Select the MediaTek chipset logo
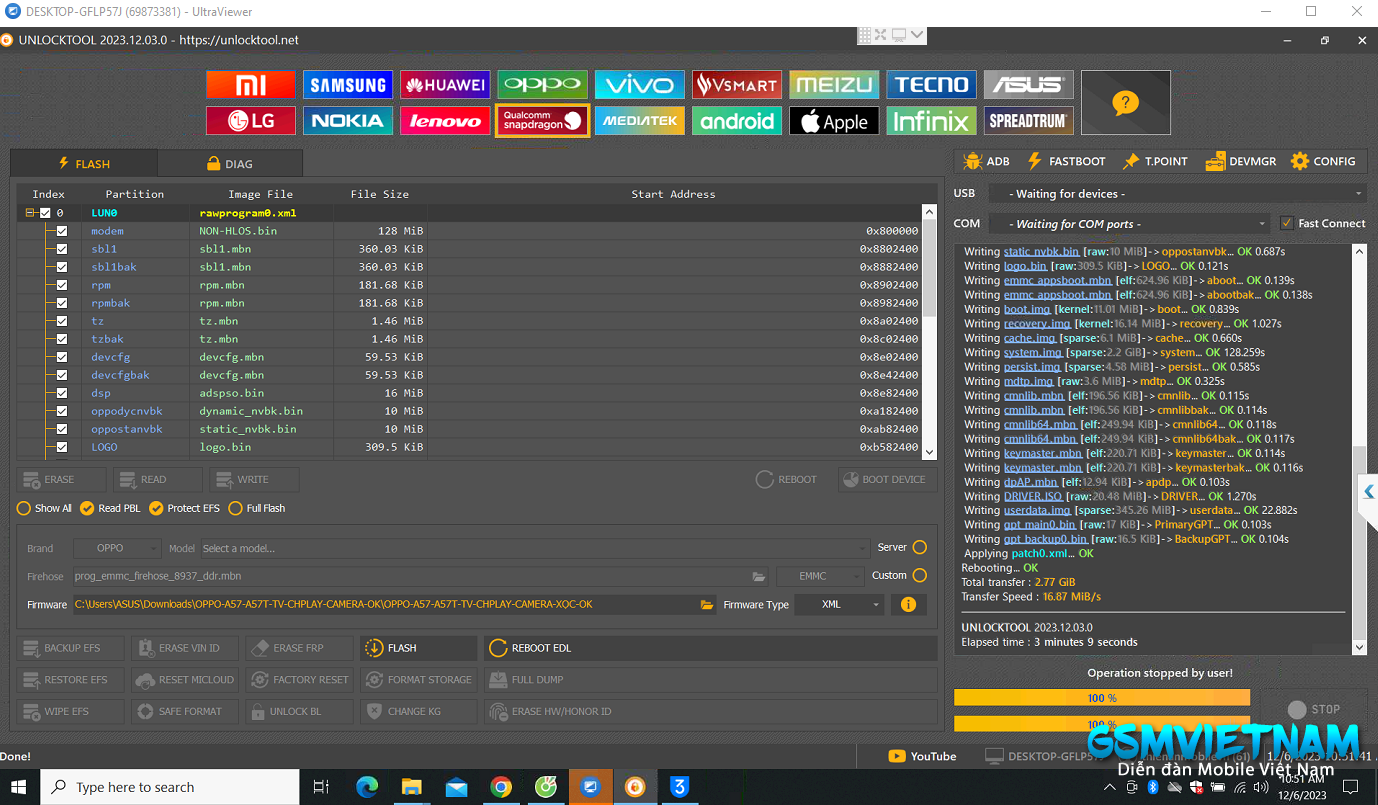Screen dimensions: 1378x805 point(639,121)
